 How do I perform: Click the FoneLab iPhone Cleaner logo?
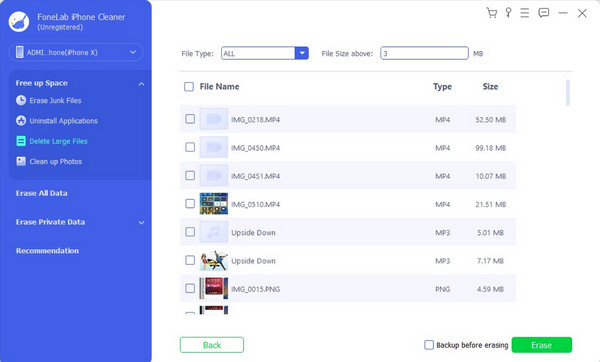point(19,21)
